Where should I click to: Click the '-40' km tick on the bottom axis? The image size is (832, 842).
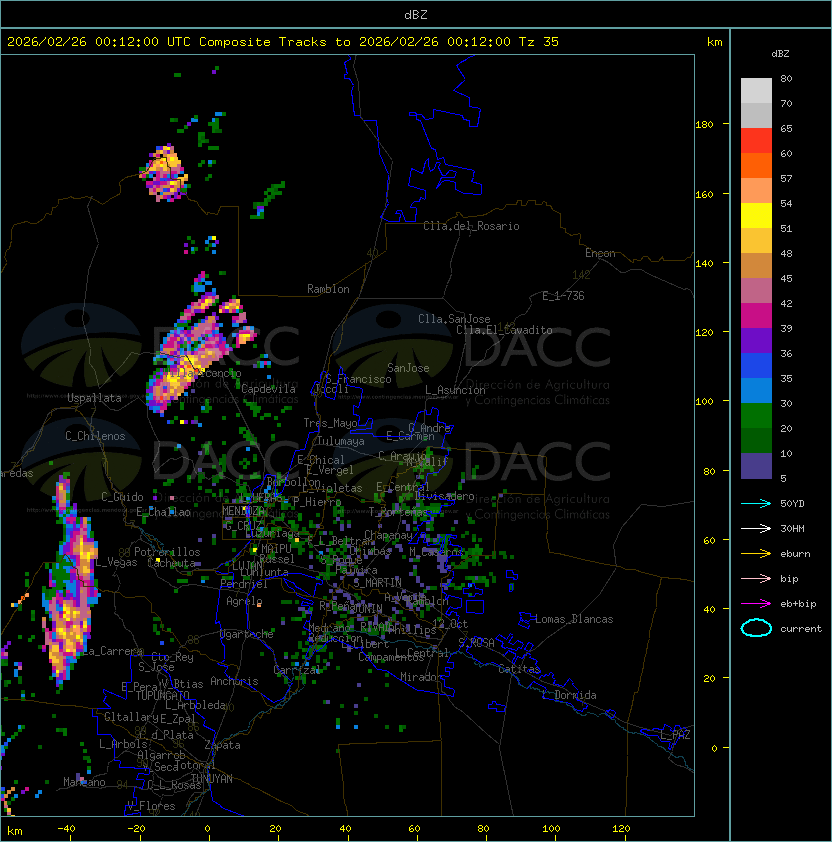pos(66,829)
